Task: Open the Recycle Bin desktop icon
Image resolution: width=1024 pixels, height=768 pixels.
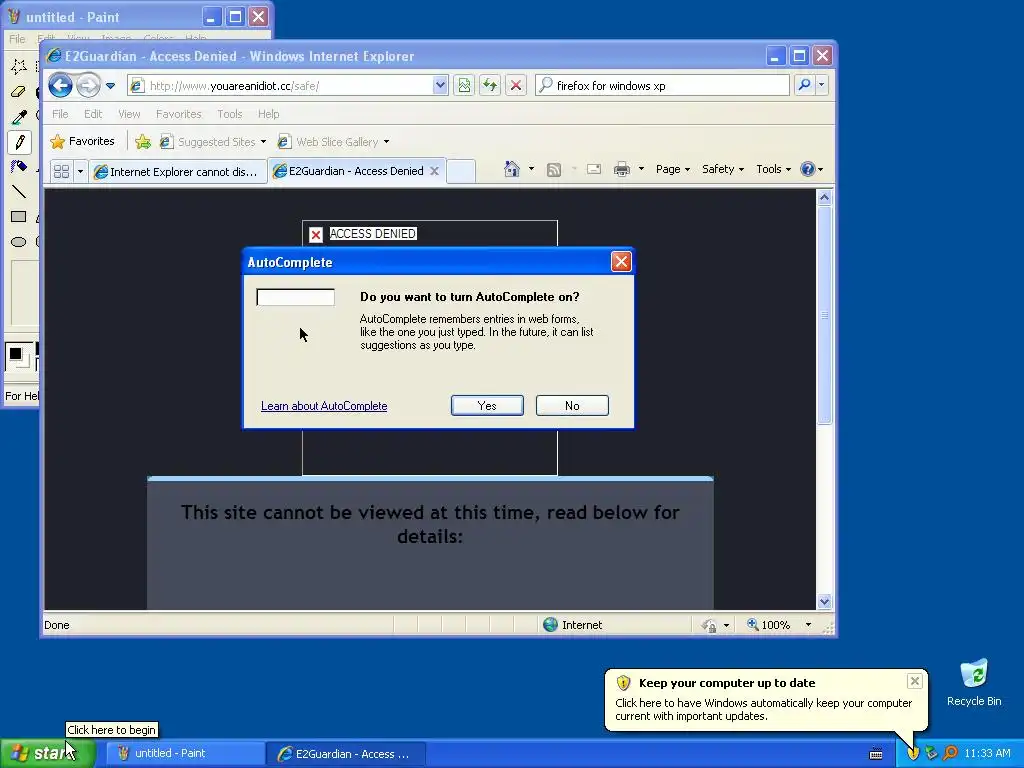Action: click(x=974, y=682)
